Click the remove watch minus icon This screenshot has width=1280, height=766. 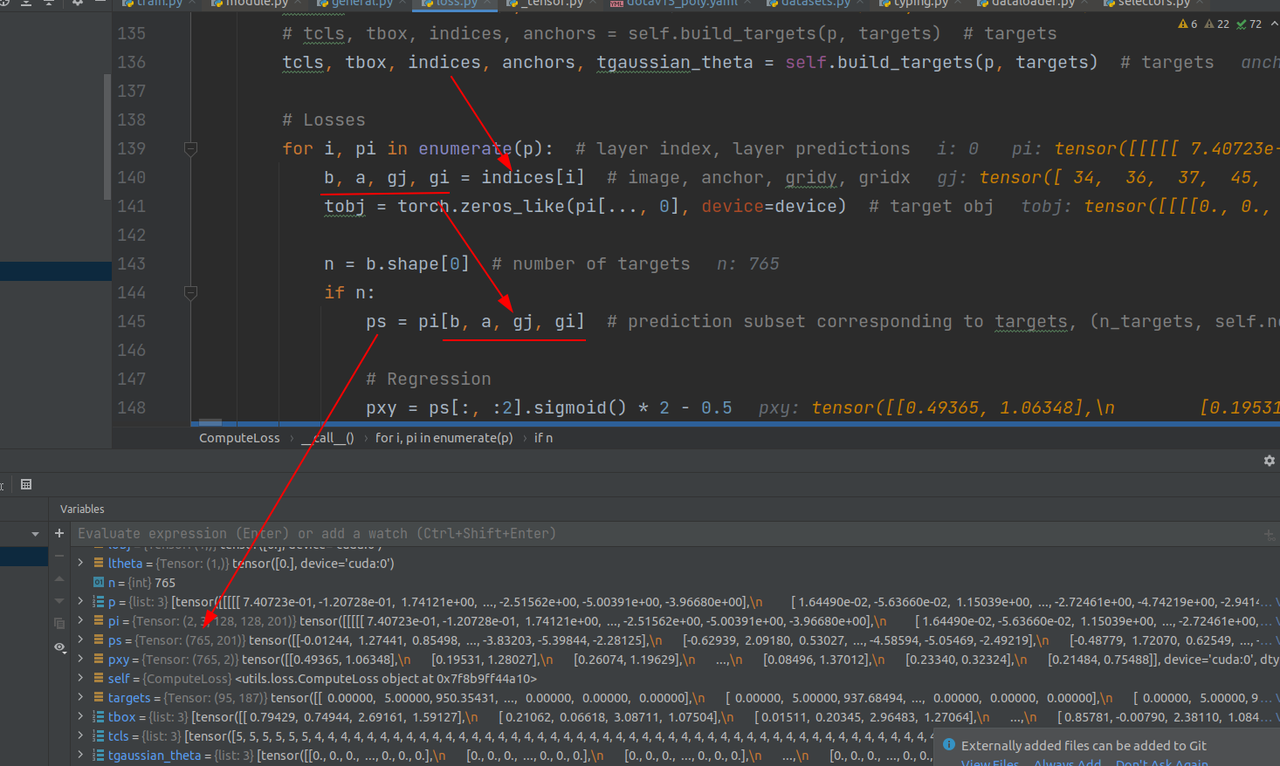click(59, 556)
